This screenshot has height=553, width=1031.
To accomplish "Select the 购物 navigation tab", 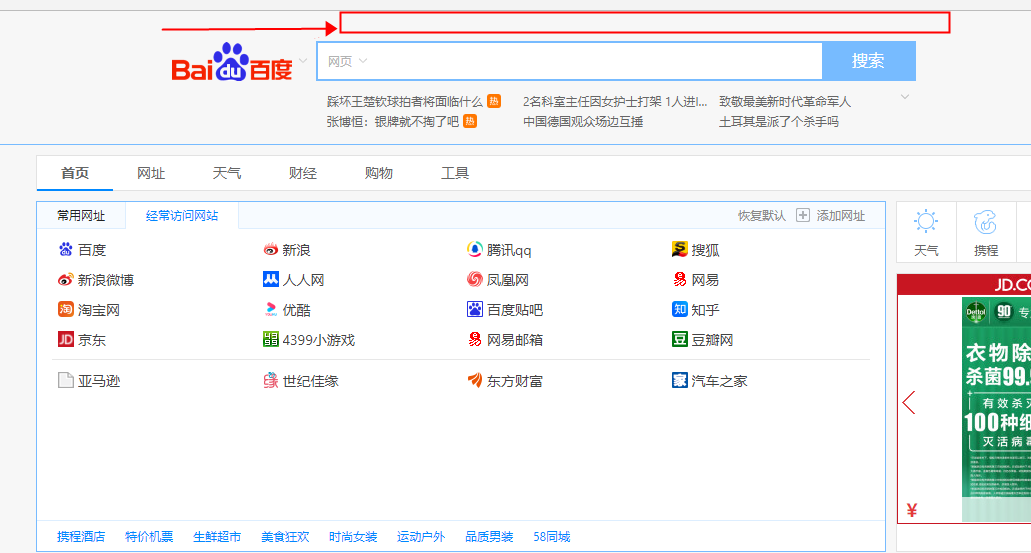I will click(378, 173).
